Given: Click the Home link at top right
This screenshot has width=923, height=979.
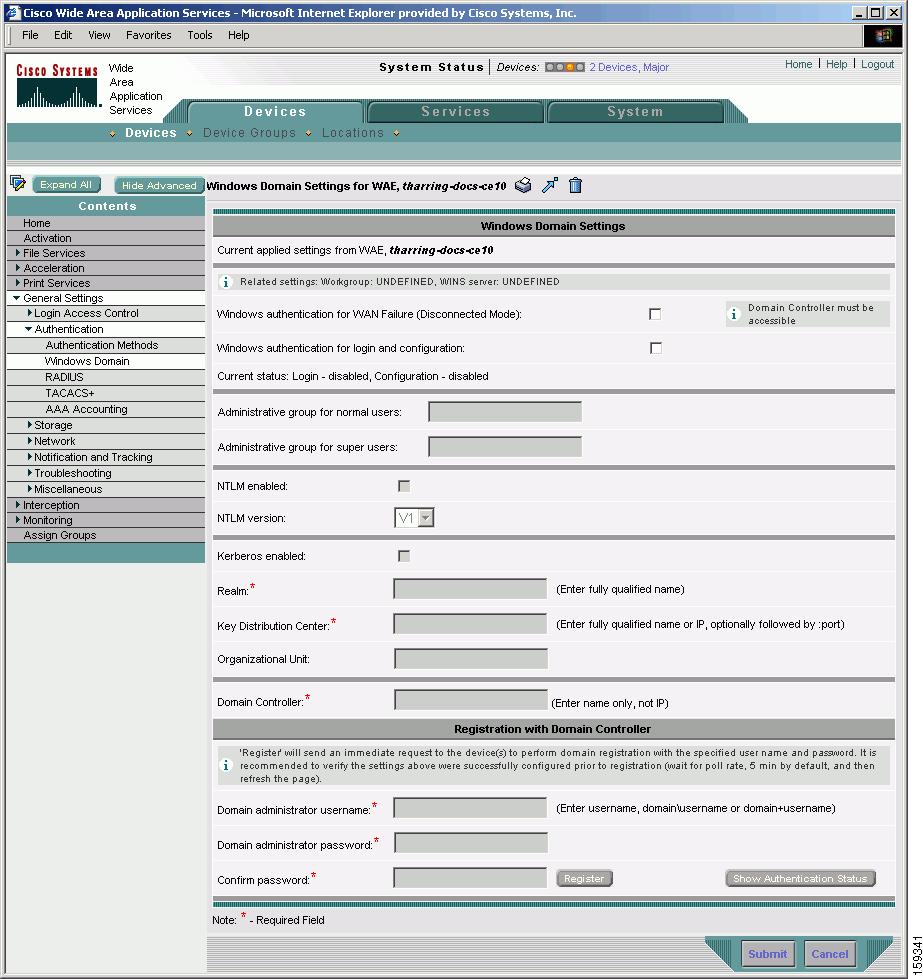Looking at the screenshot, I should [798, 64].
